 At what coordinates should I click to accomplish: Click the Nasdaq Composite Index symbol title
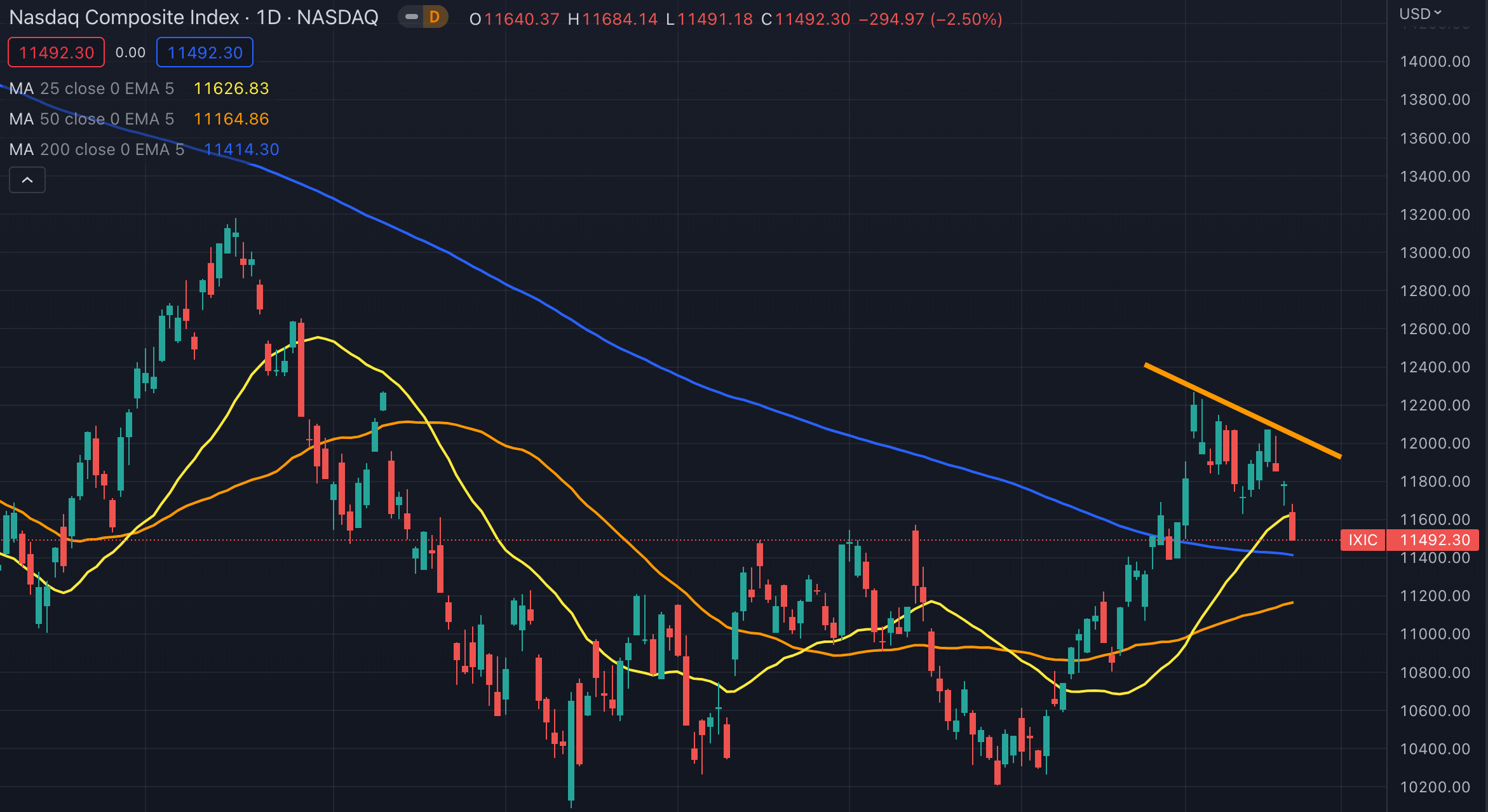point(124,18)
